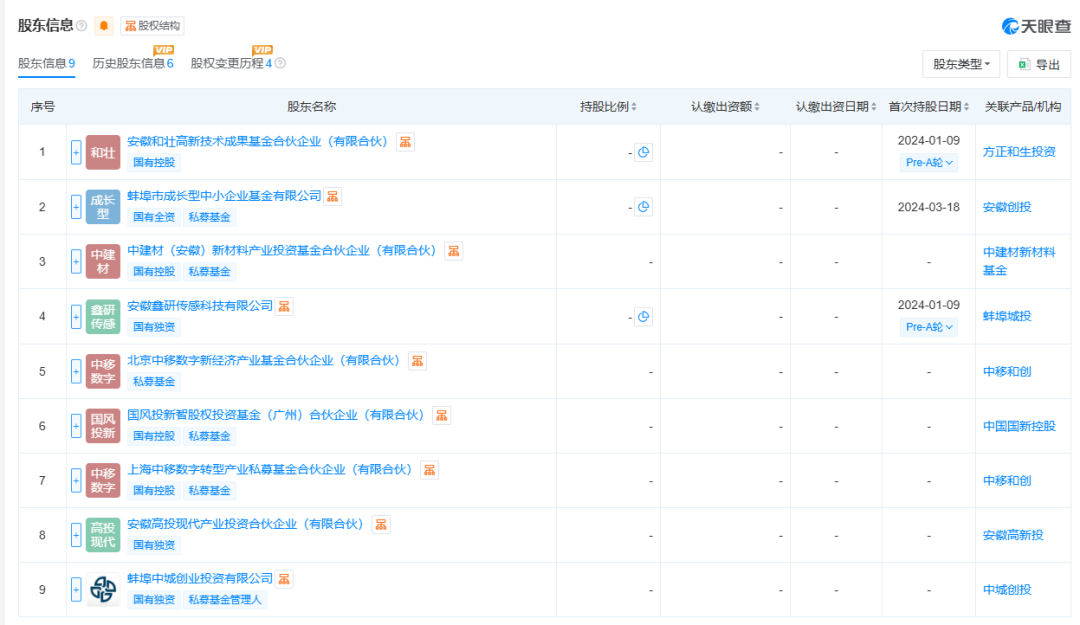Click the red chart icon after 蚌埠市成长型中小企业基金有限公司

click(332, 196)
